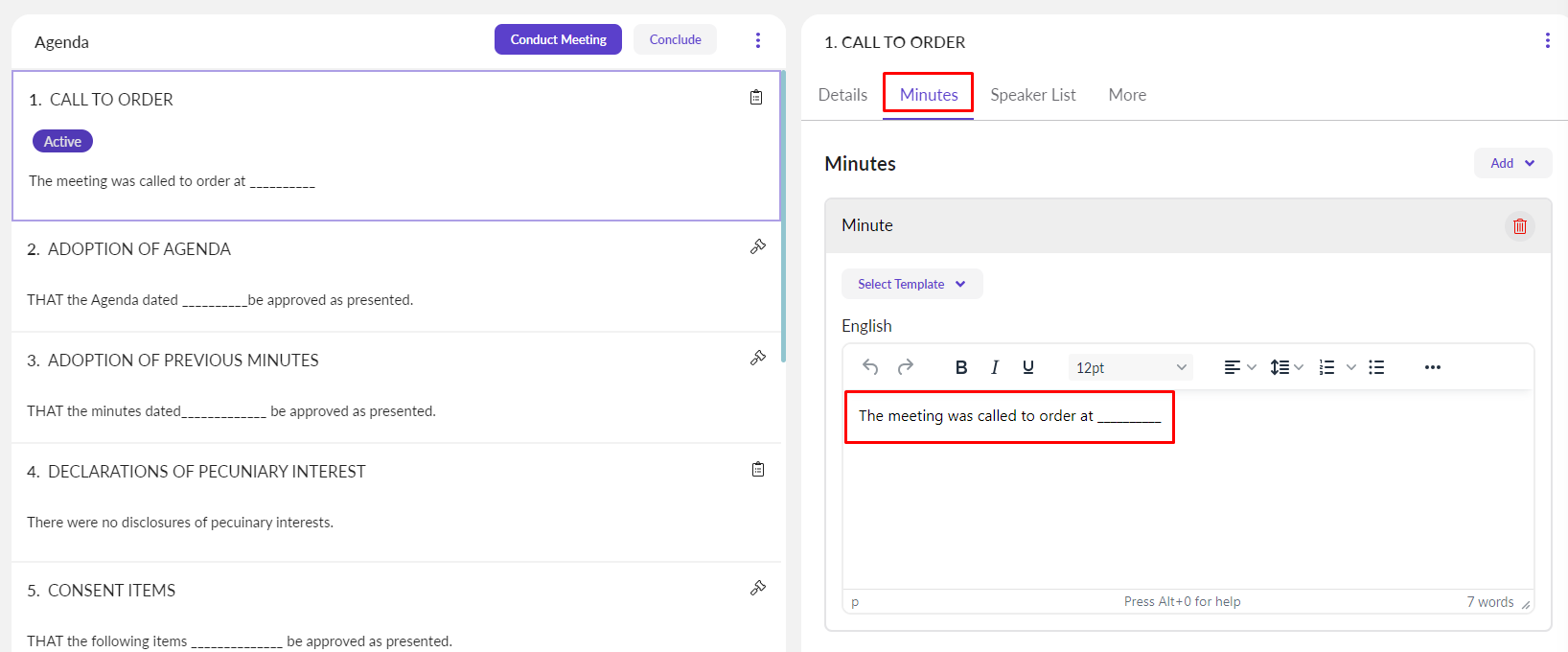Click into the minute text editor area

coord(1187,508)
